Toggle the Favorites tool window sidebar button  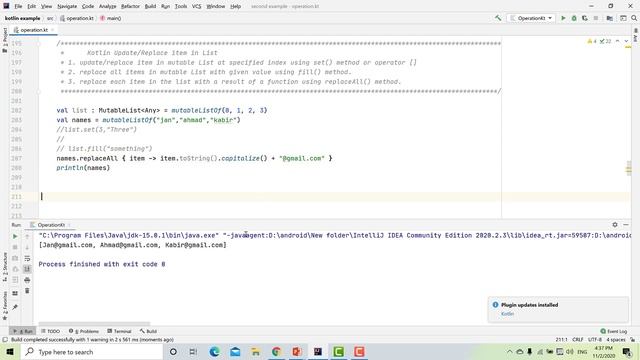point(4,305)
